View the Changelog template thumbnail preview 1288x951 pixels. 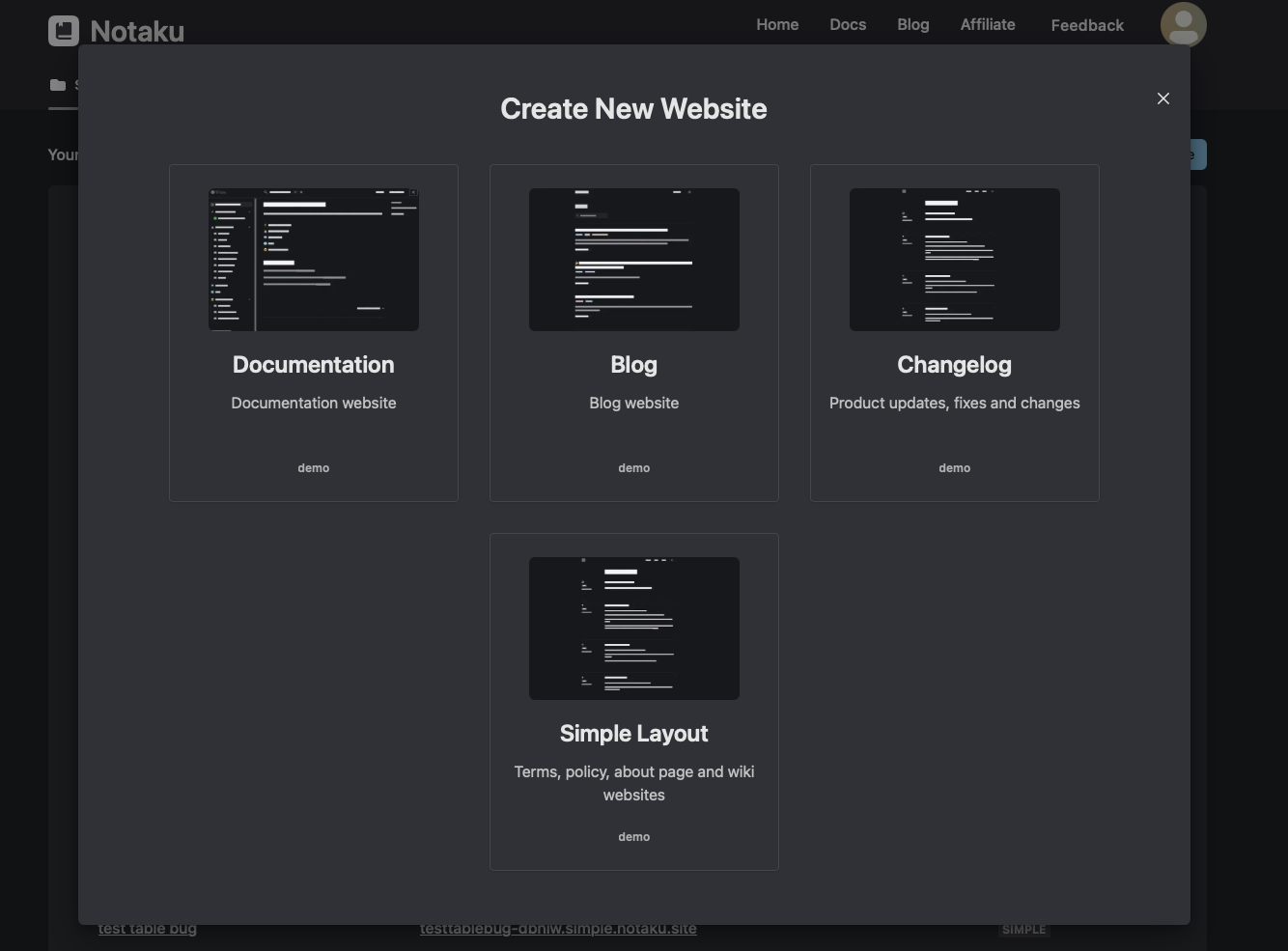coord(954,259)
